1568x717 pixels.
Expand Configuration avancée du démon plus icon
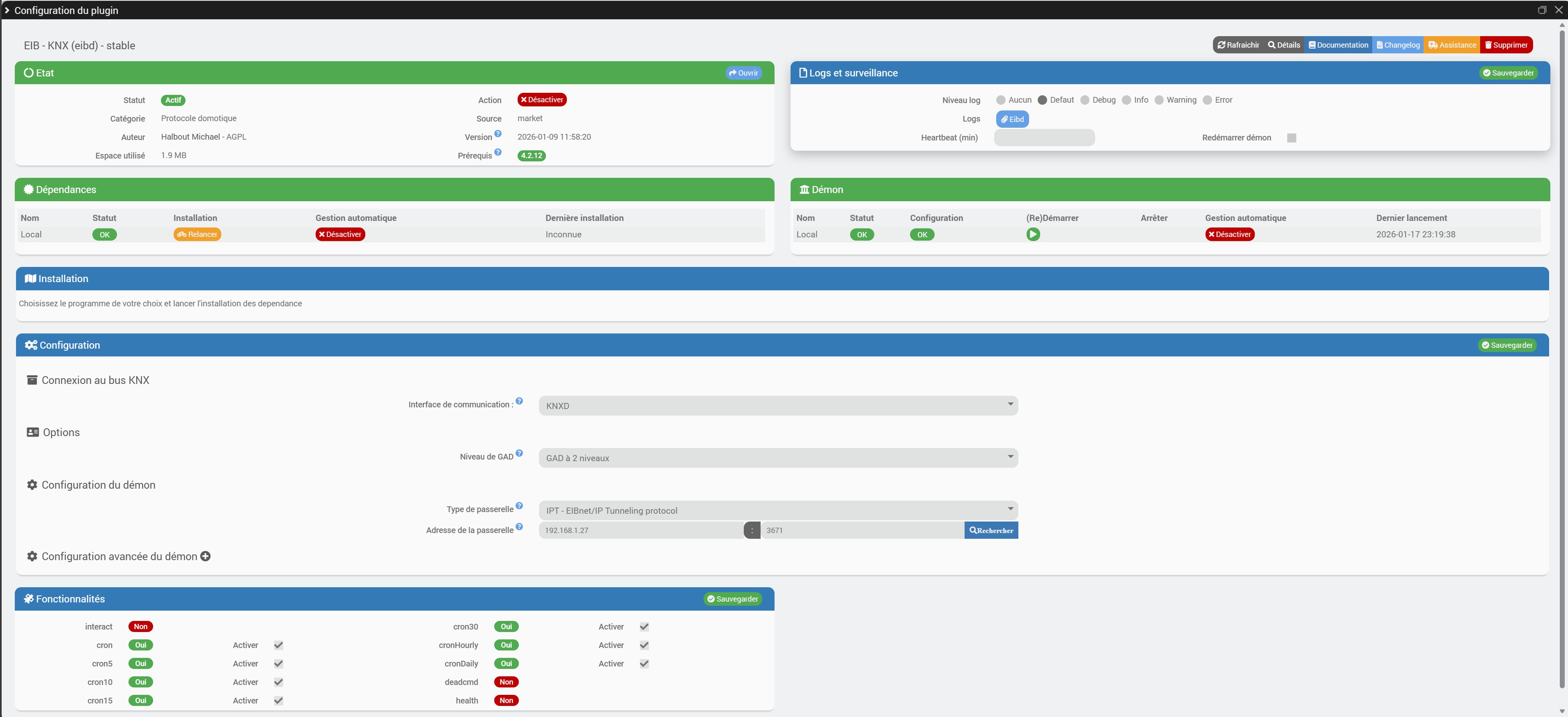pos(206,556)
